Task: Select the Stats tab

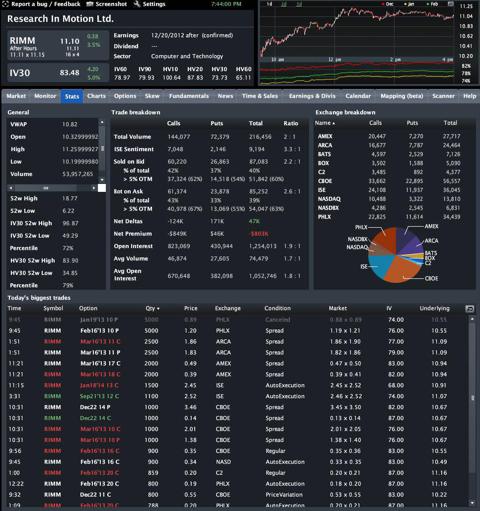Action: pyautogui.click(x=72, y=96)
